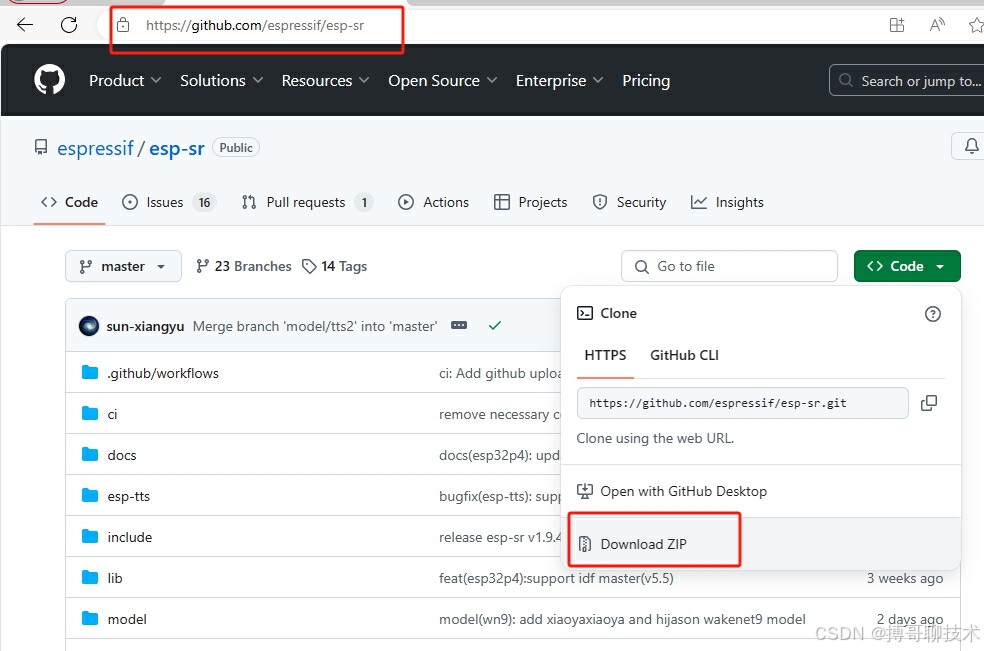The width and height of the screenshot is (984, 651).
Task: Click the docs folder icon
Action: point(90,455)
